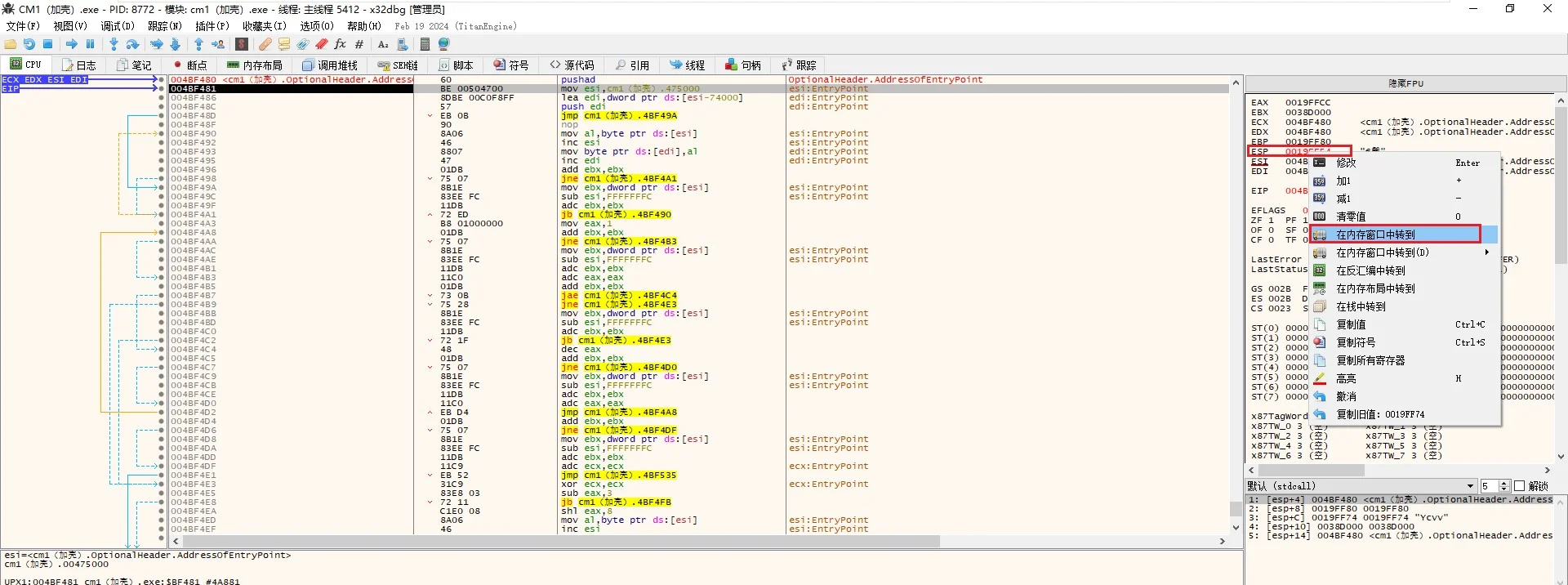
Task: Switch to the 内存布局 tab
Action: (x=255, y=65)
